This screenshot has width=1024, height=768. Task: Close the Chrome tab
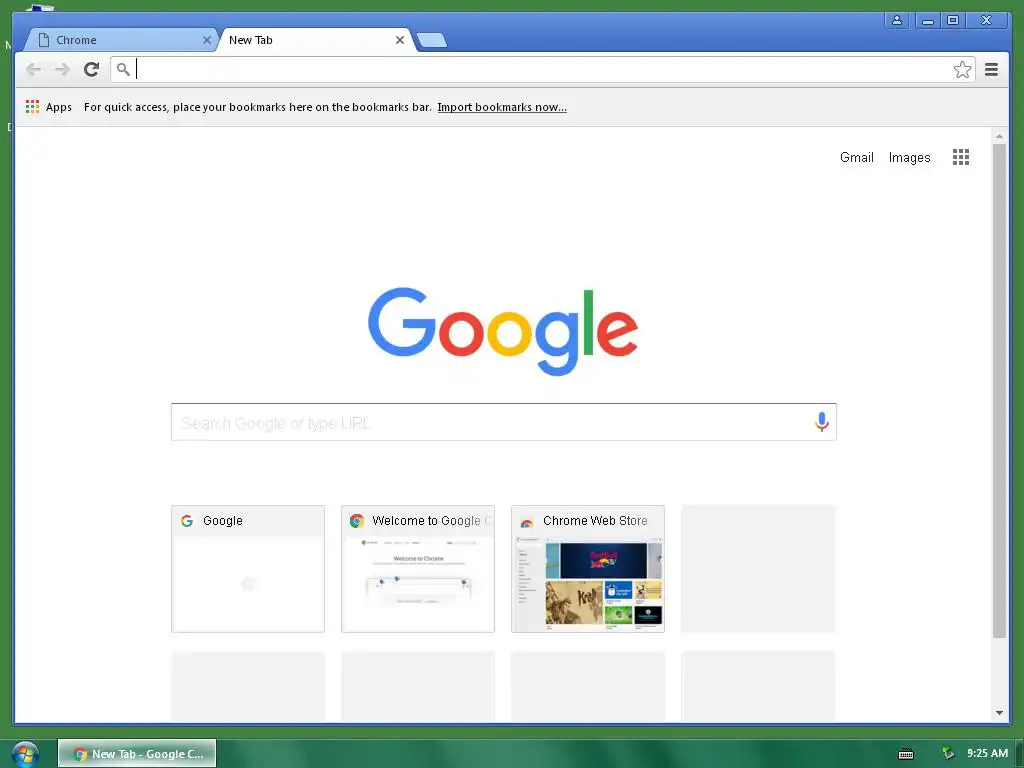pyautogui.click(x=206, y=40)
